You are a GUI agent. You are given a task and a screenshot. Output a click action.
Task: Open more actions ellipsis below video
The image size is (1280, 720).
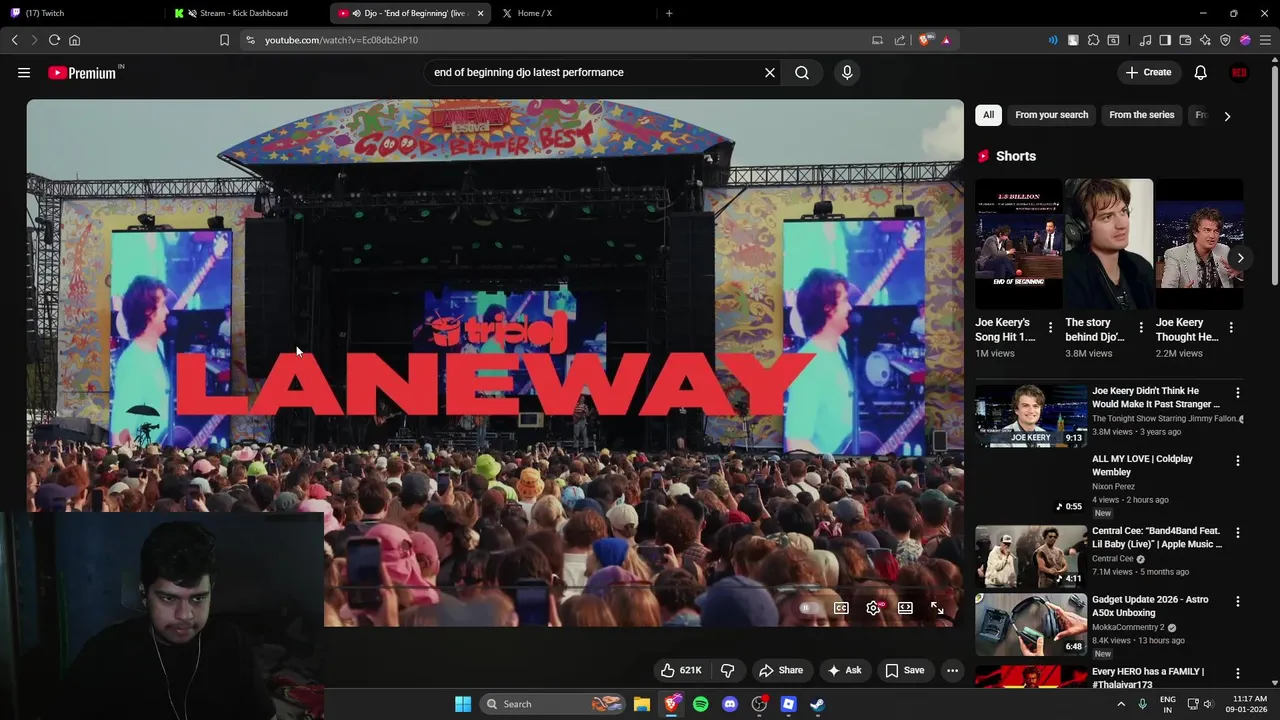(x=952, y=670)
